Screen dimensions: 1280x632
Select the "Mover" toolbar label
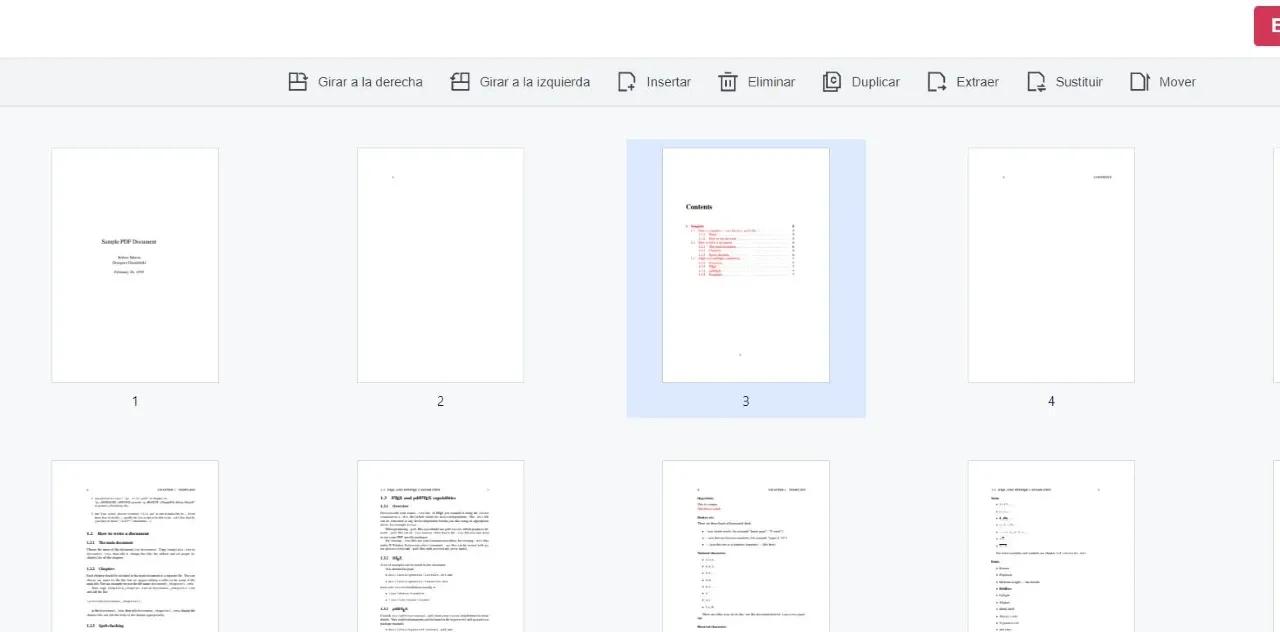click(x=1177, y=82)
